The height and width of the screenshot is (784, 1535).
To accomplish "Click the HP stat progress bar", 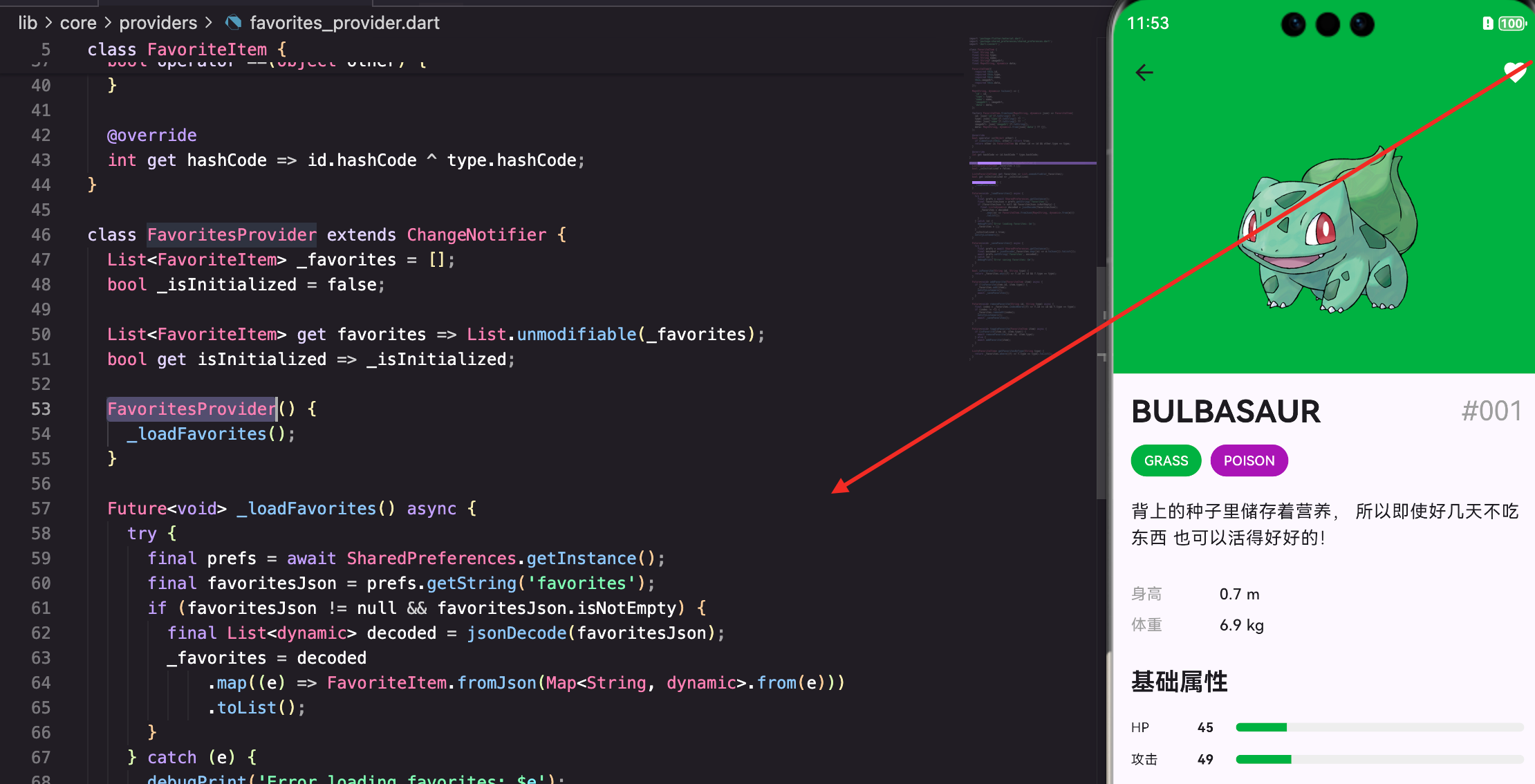I will 1379,727.
